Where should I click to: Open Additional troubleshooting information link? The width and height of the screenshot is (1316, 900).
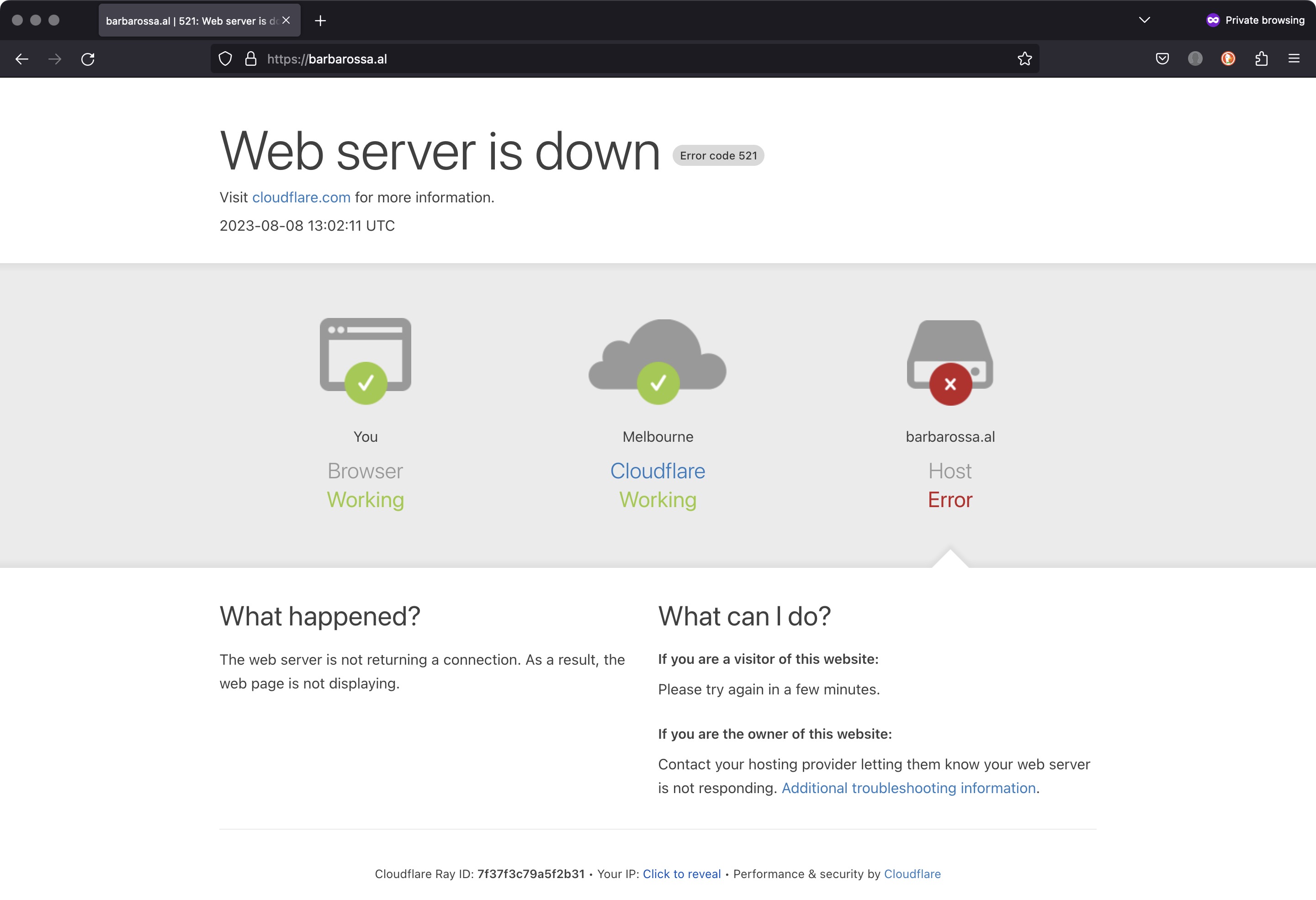click(908, 788)
